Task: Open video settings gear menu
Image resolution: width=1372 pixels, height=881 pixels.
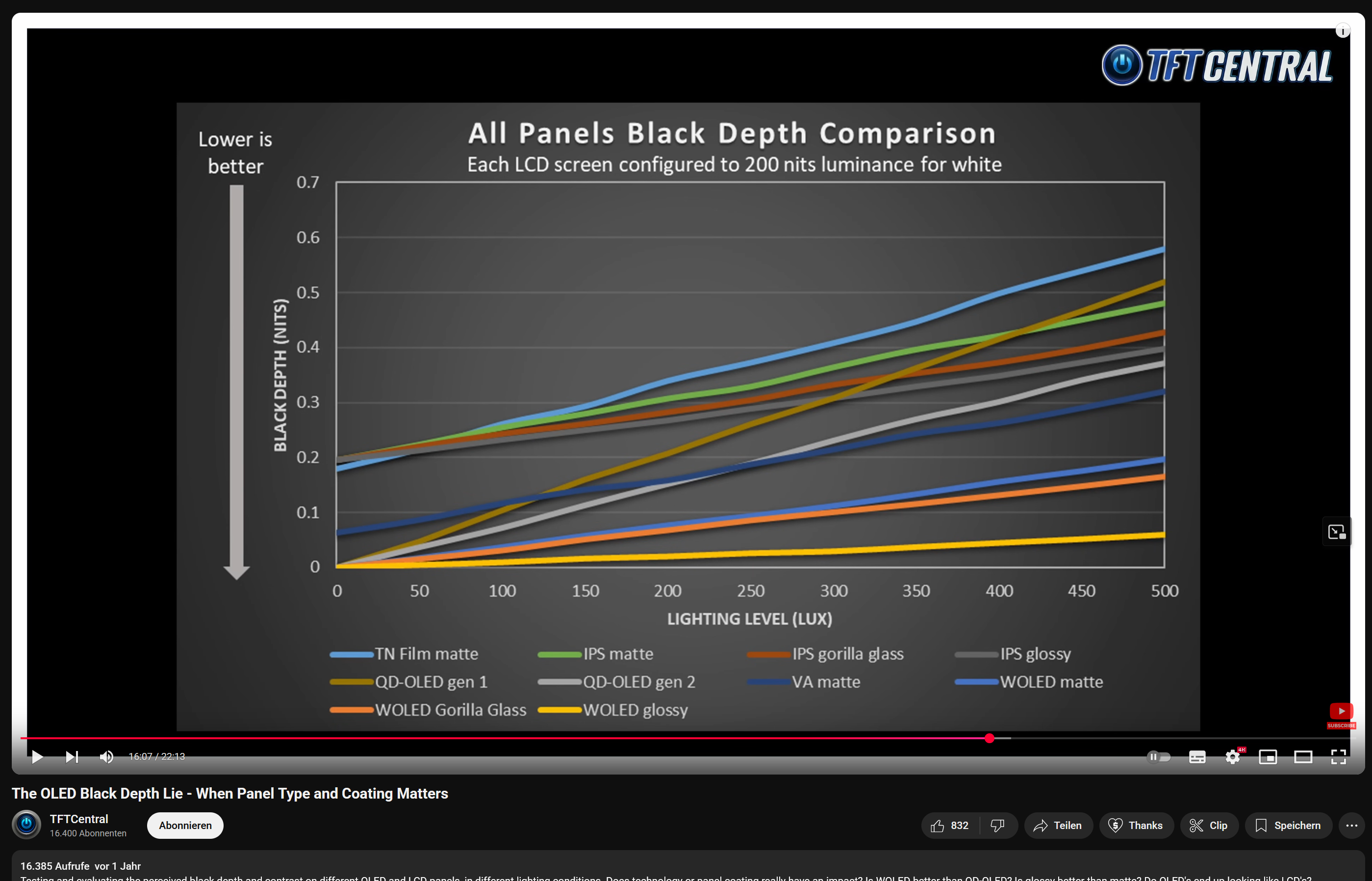Action: tap(1232, 757)
